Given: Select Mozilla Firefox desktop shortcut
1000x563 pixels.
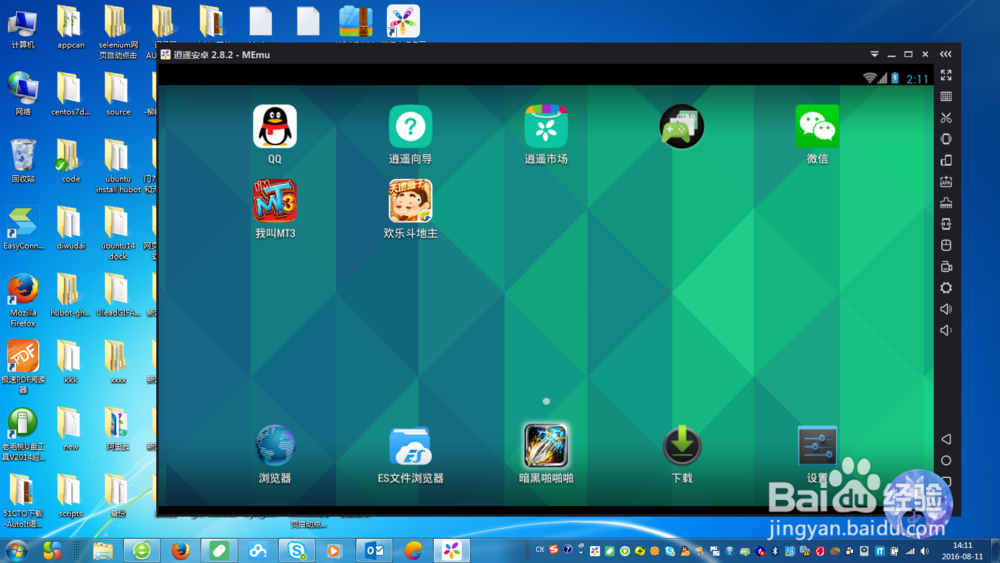Looking at the screenshot, I should tap(23, 300).
